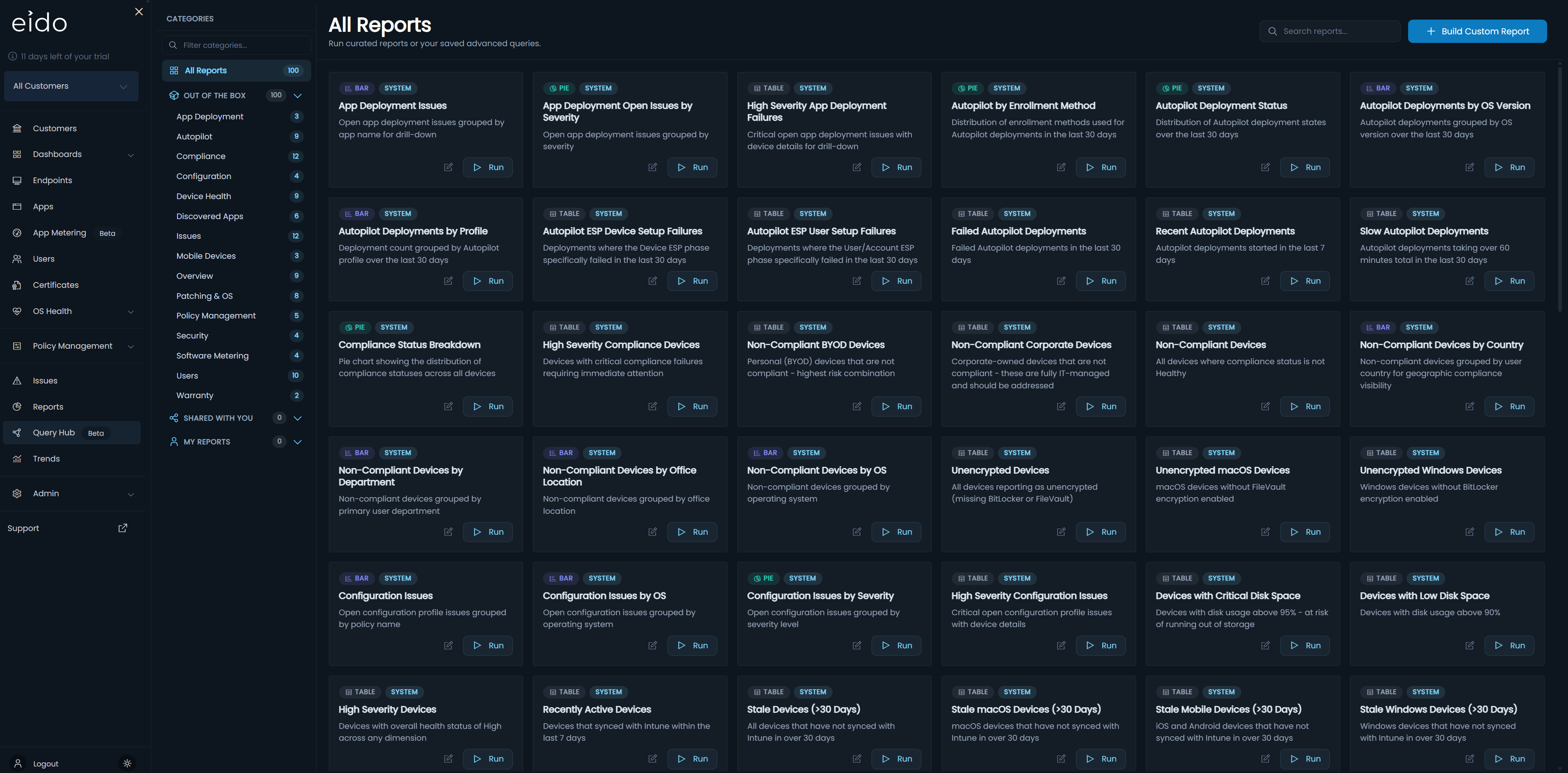This screenshot has width=1568, height=773.
Task: Click the App Metering gauge icon
Action: click(x=17, y=233)
